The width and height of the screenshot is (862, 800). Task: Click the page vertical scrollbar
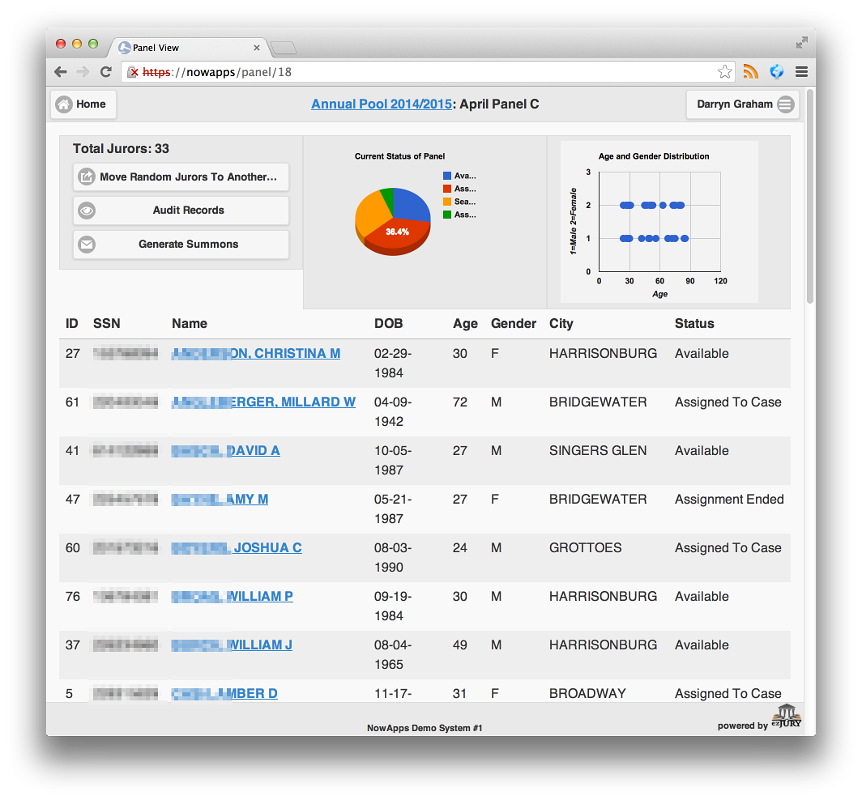point(809,196)
